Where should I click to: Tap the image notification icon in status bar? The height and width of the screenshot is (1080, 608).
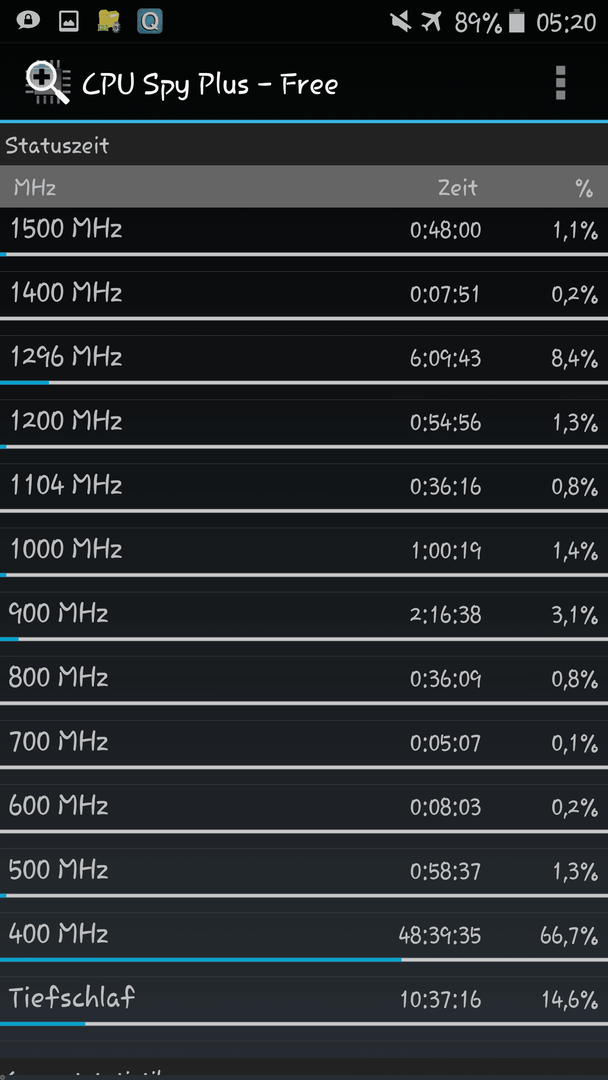tap(68, 22)
